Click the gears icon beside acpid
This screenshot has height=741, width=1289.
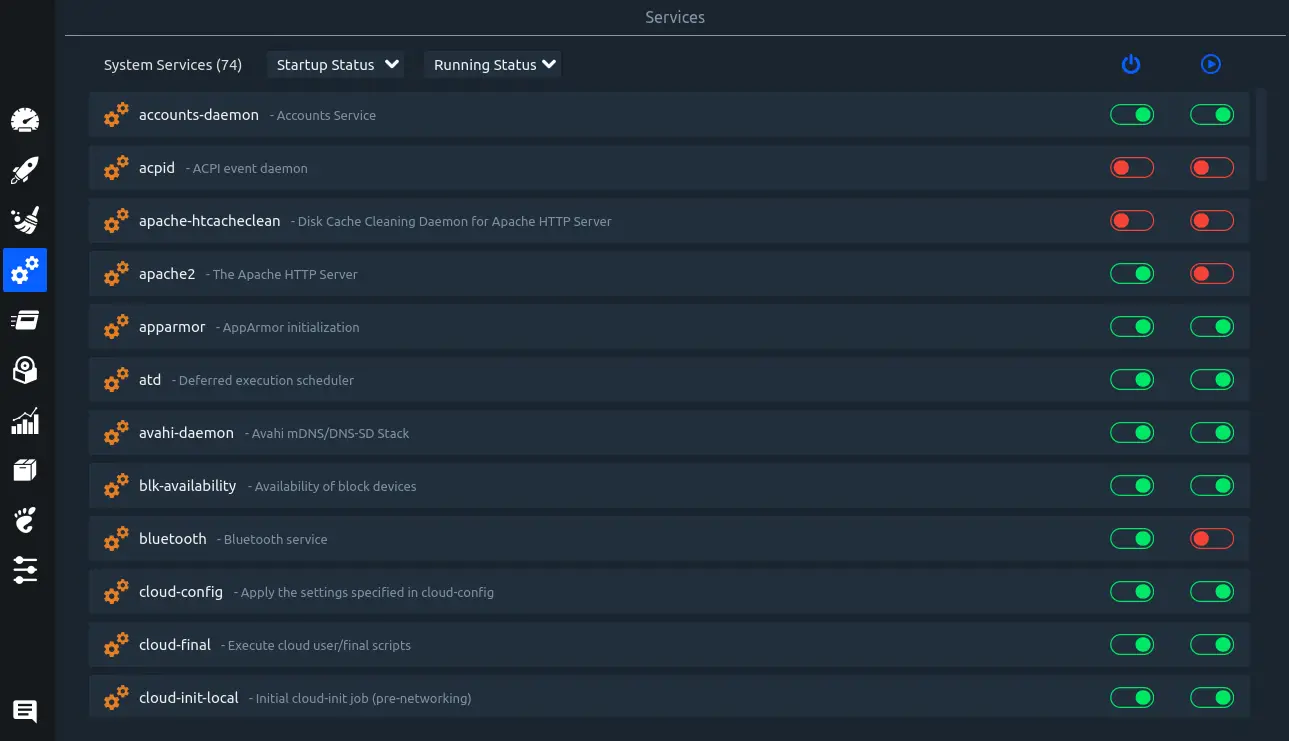(x=116, y=168)
